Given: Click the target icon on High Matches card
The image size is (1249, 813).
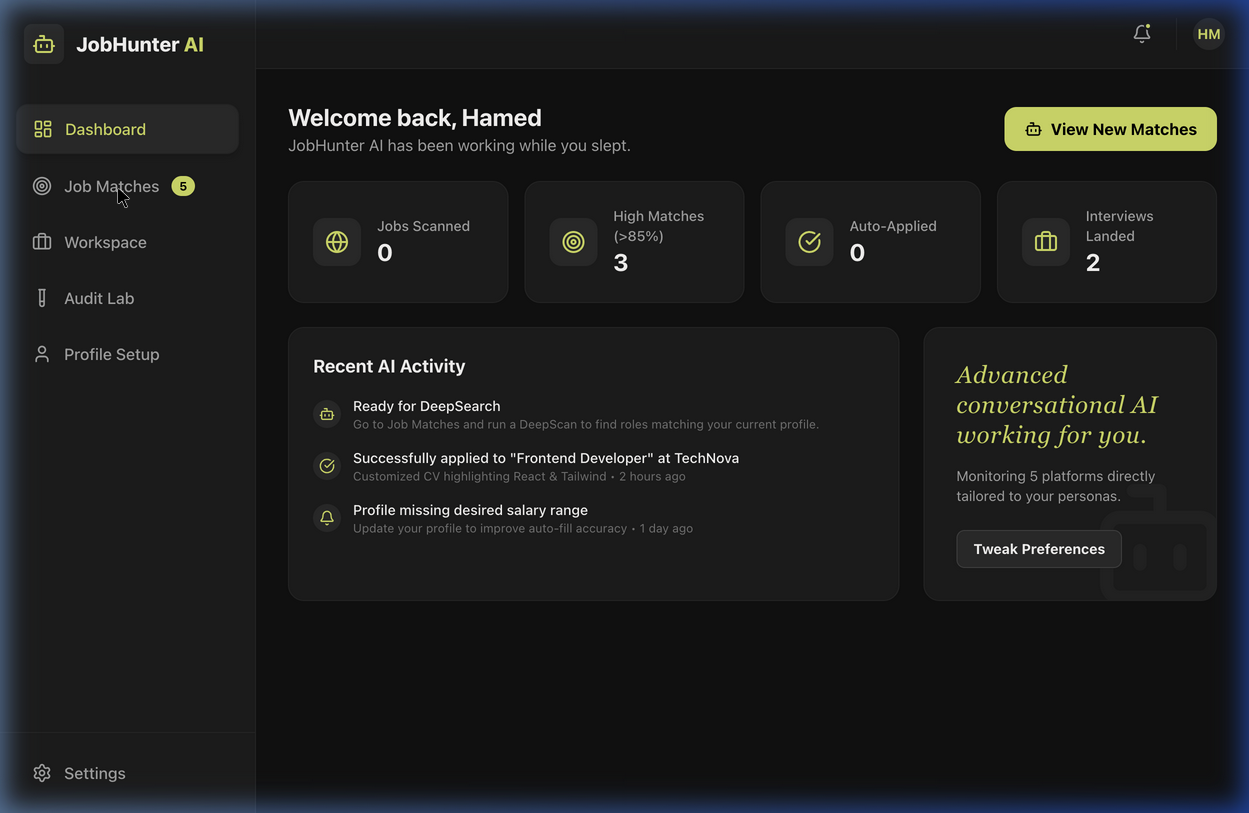Looking at the screenshot, I should click(573, 241).
